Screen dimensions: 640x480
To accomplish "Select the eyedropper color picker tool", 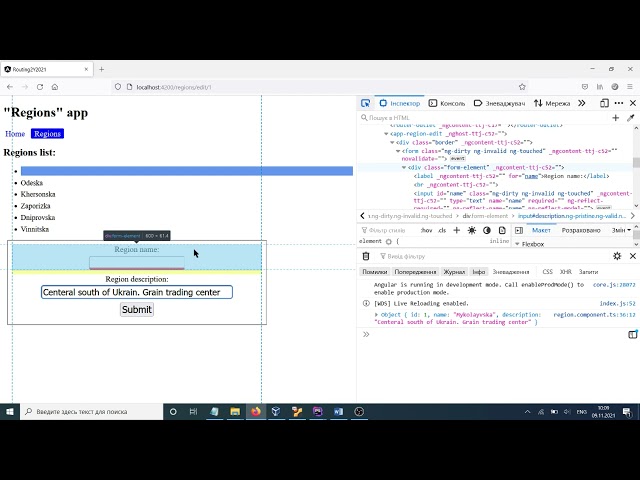I will click(631, 118).
